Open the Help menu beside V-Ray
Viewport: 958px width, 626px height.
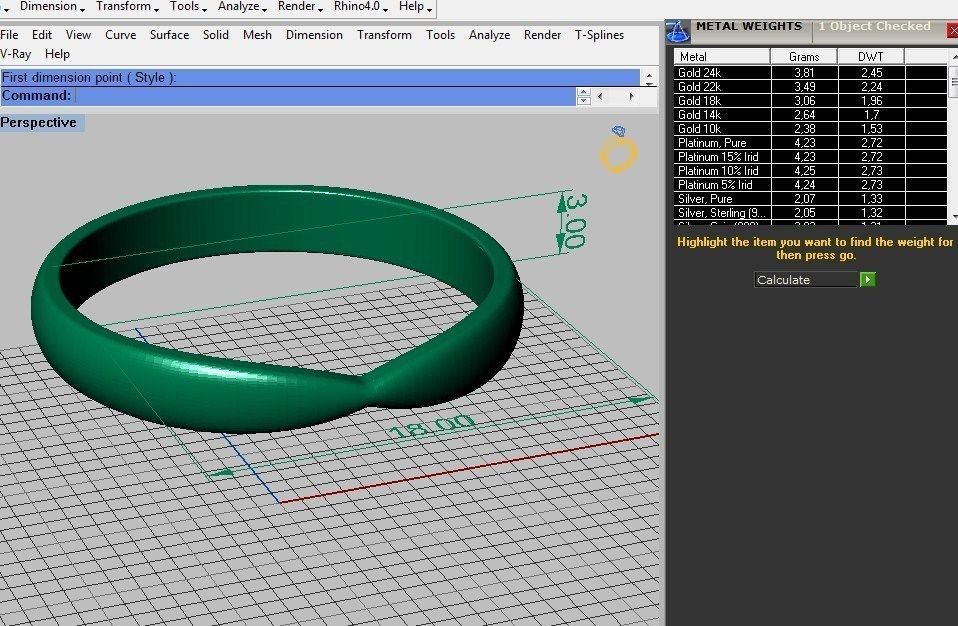pos(57,54)
